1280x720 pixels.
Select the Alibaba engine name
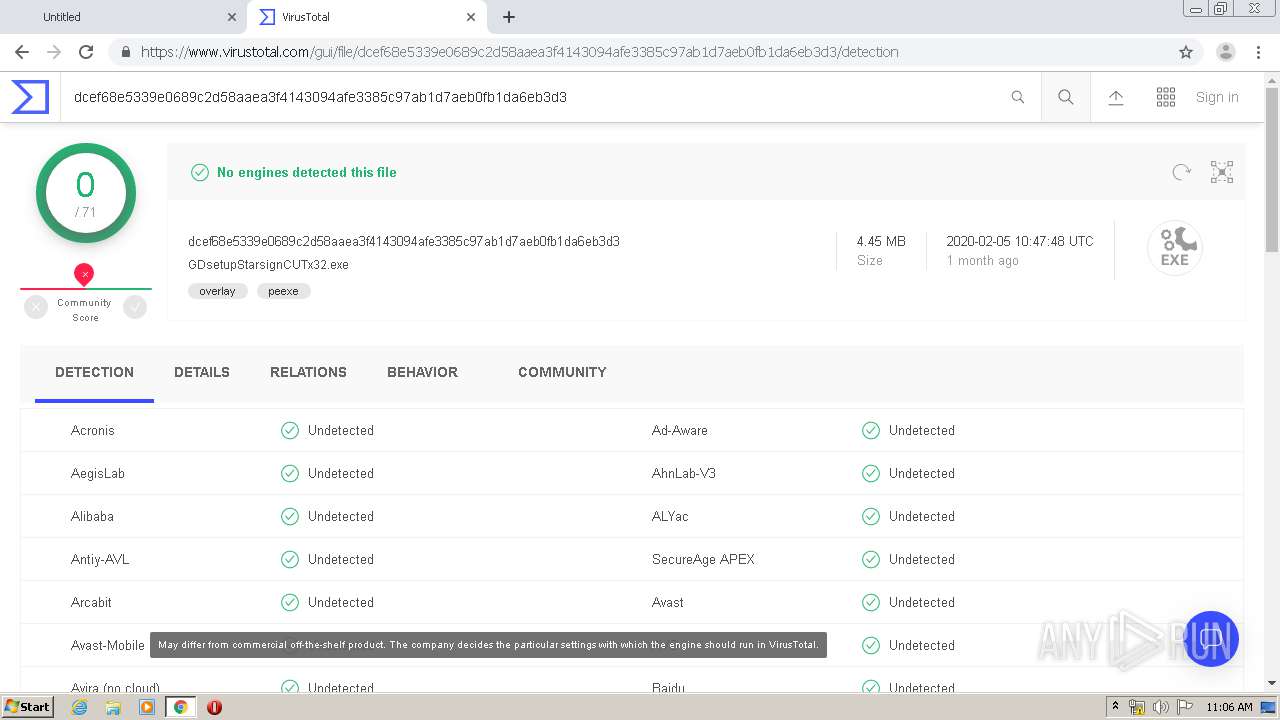pos(92,516)
